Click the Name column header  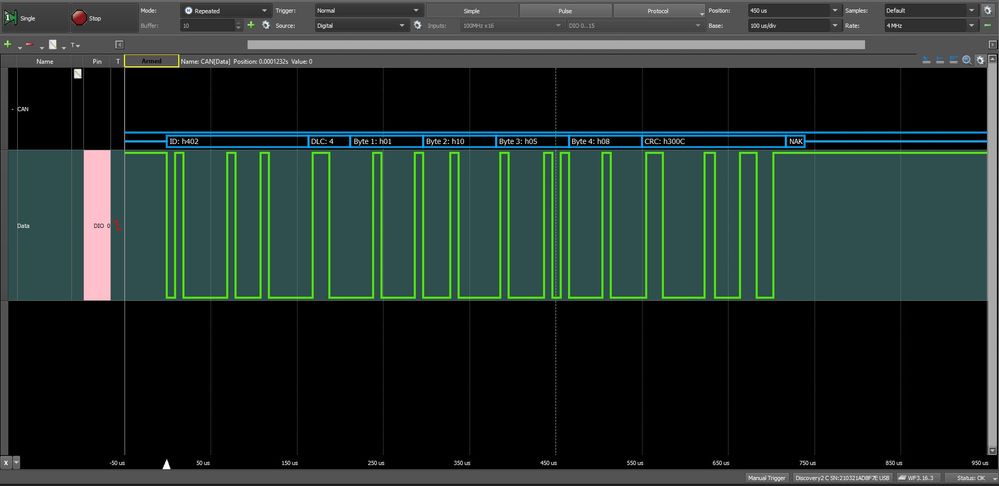pyautogui.click(x=45, y=62)
